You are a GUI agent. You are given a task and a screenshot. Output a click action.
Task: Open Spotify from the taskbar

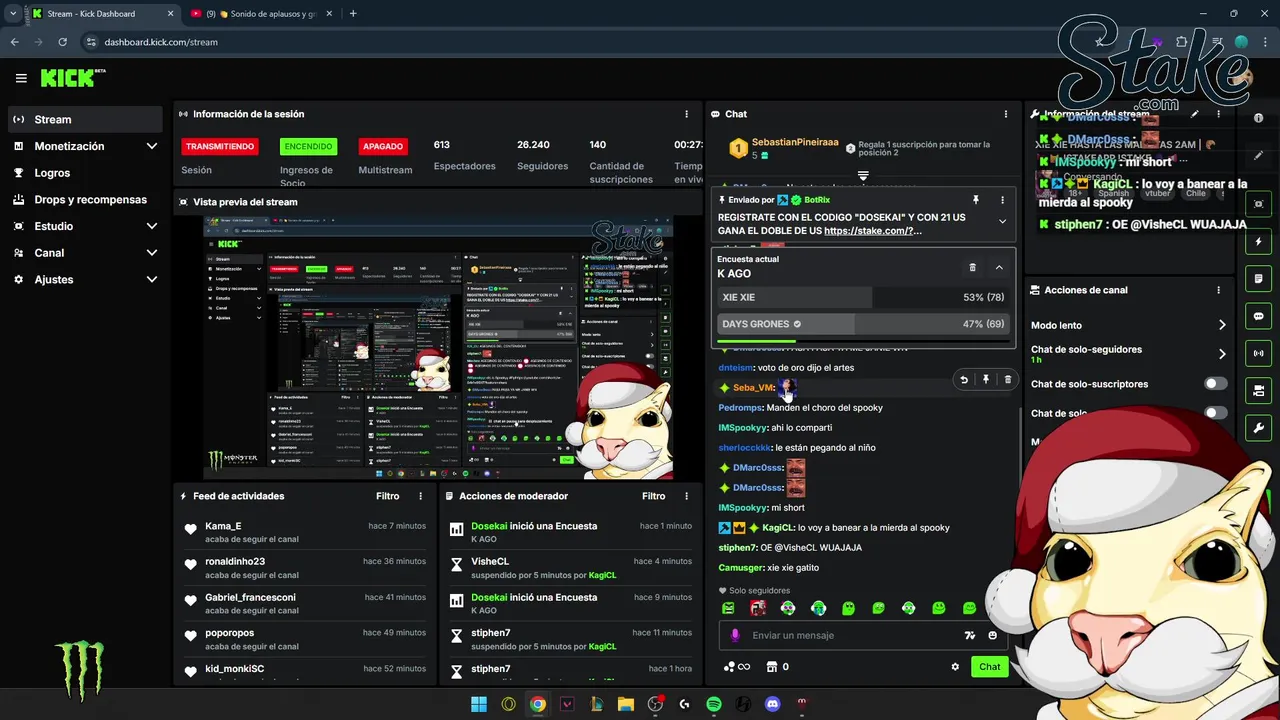pos(714,704)
